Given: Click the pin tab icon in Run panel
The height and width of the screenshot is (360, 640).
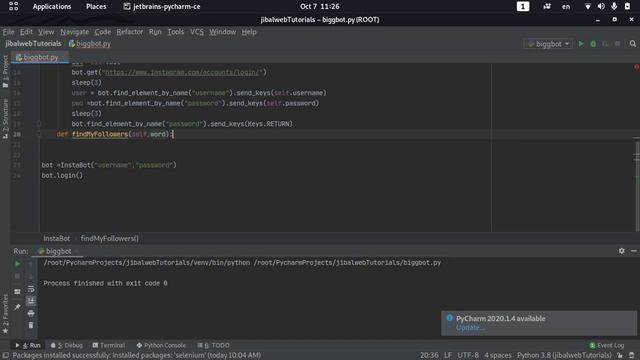Looking at the screenshot, I should point(18,307).
